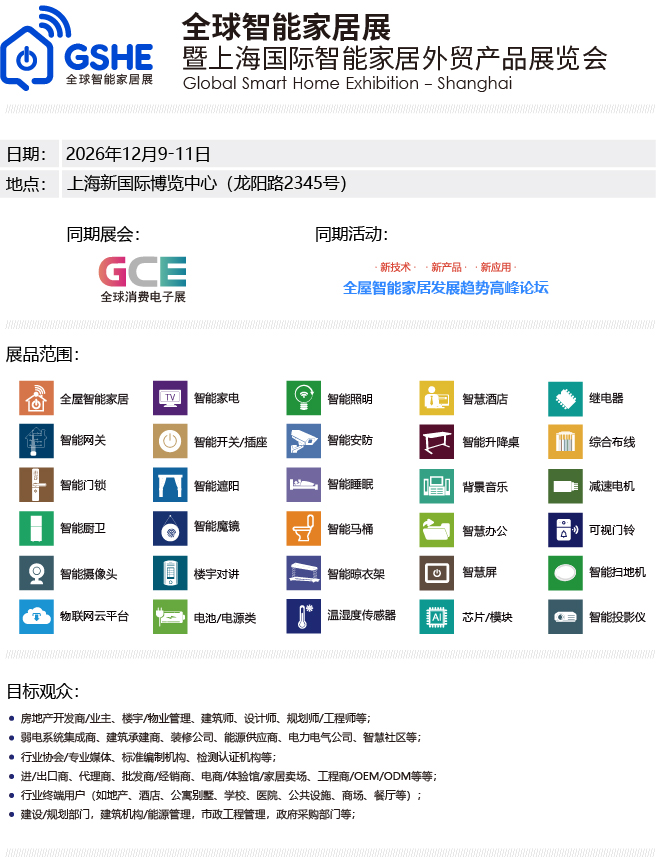Image resolution: width=656 pixels, height=857 pixels.
Task: Select the 智慧屏 screen icon
Action: pos(436,573)
